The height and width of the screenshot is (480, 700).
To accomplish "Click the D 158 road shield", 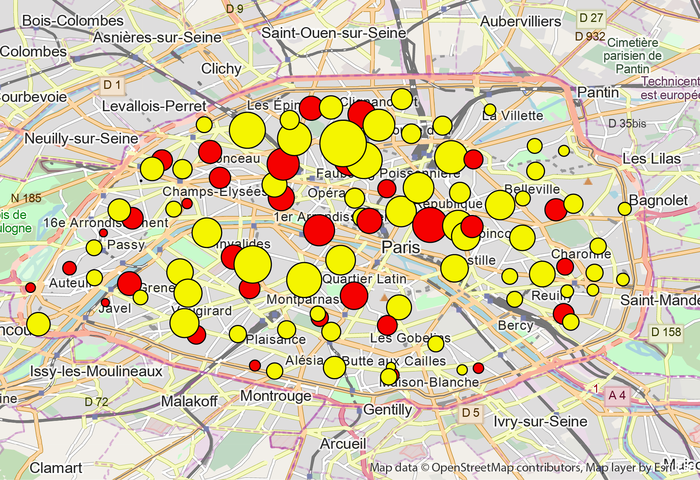I will point(666,332).
